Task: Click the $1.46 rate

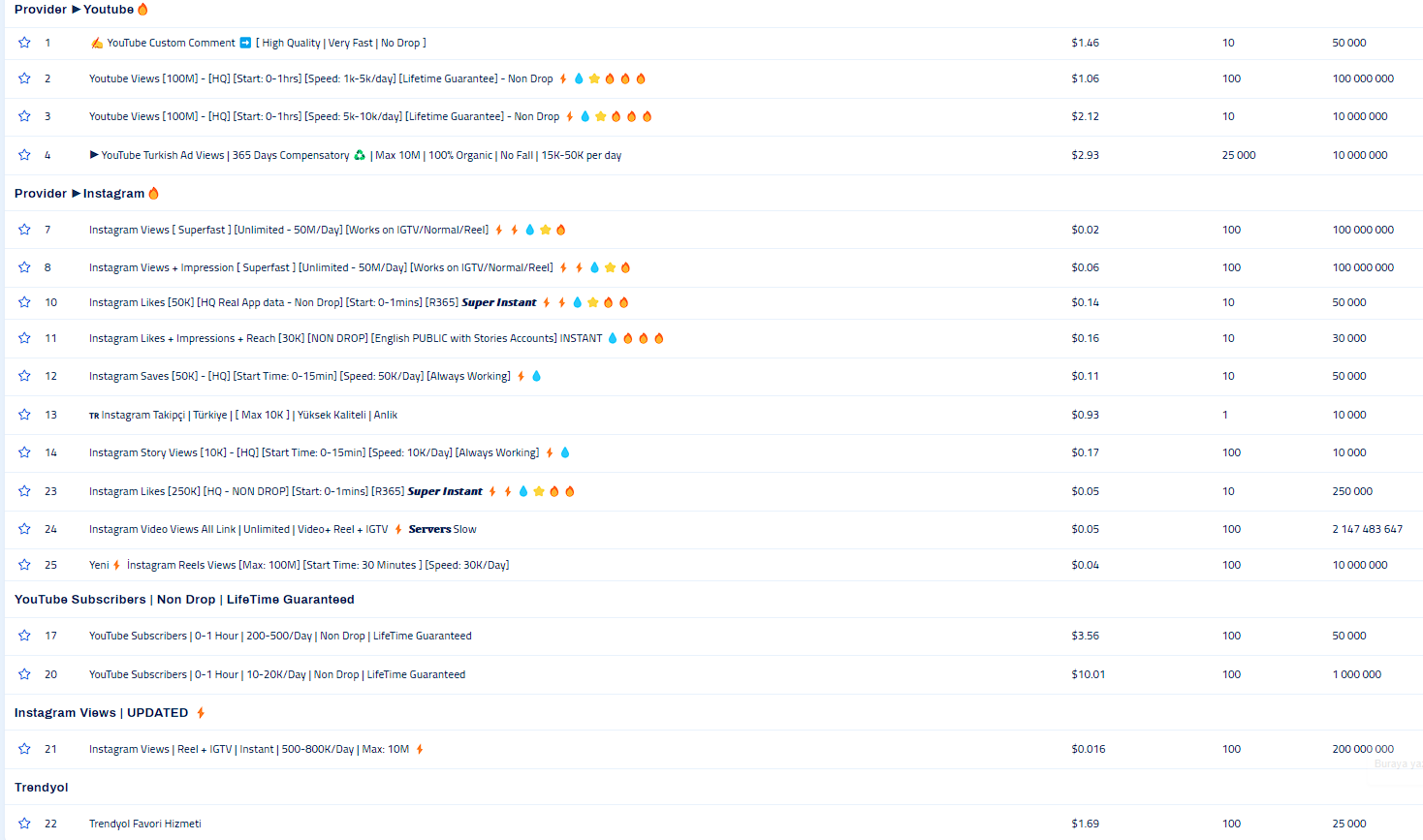Action: point(1086,43)
